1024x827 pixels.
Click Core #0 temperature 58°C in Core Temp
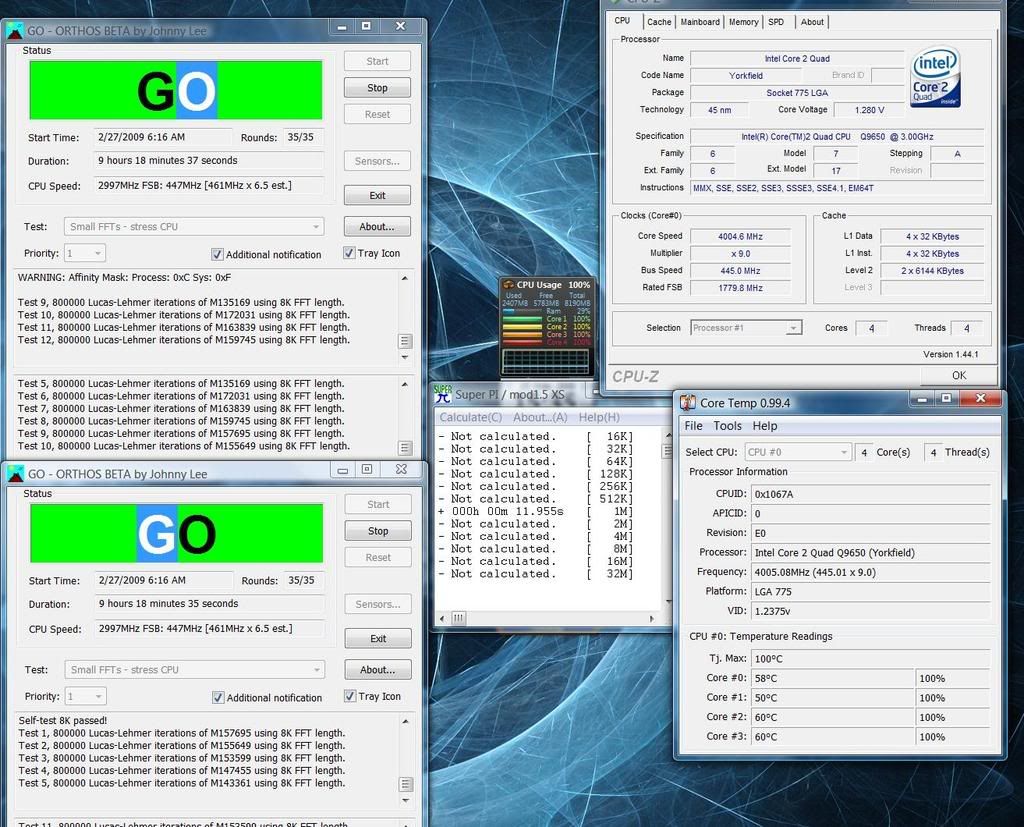pyautogui.click(x=832, y=678)
